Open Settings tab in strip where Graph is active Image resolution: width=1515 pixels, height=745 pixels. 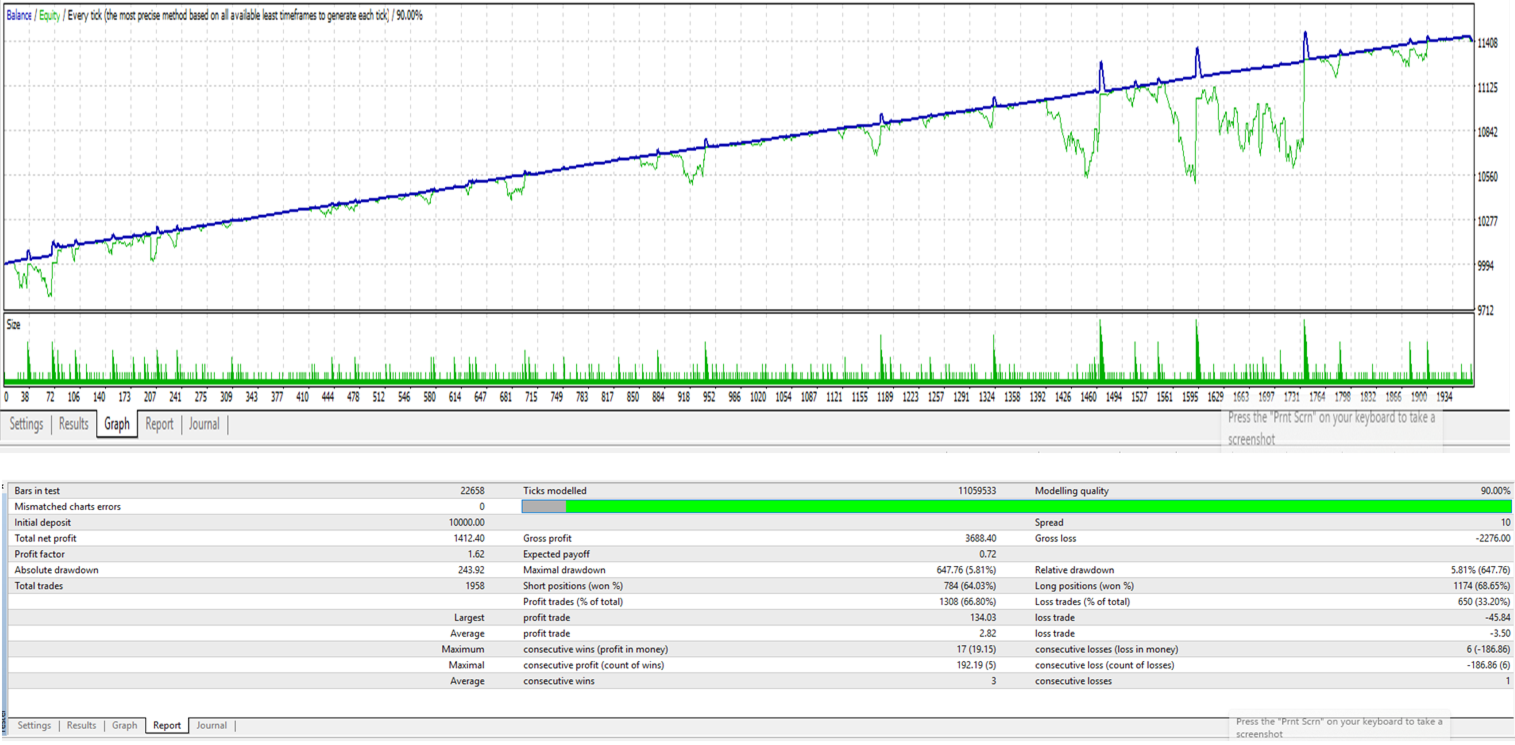coord(26,424)
